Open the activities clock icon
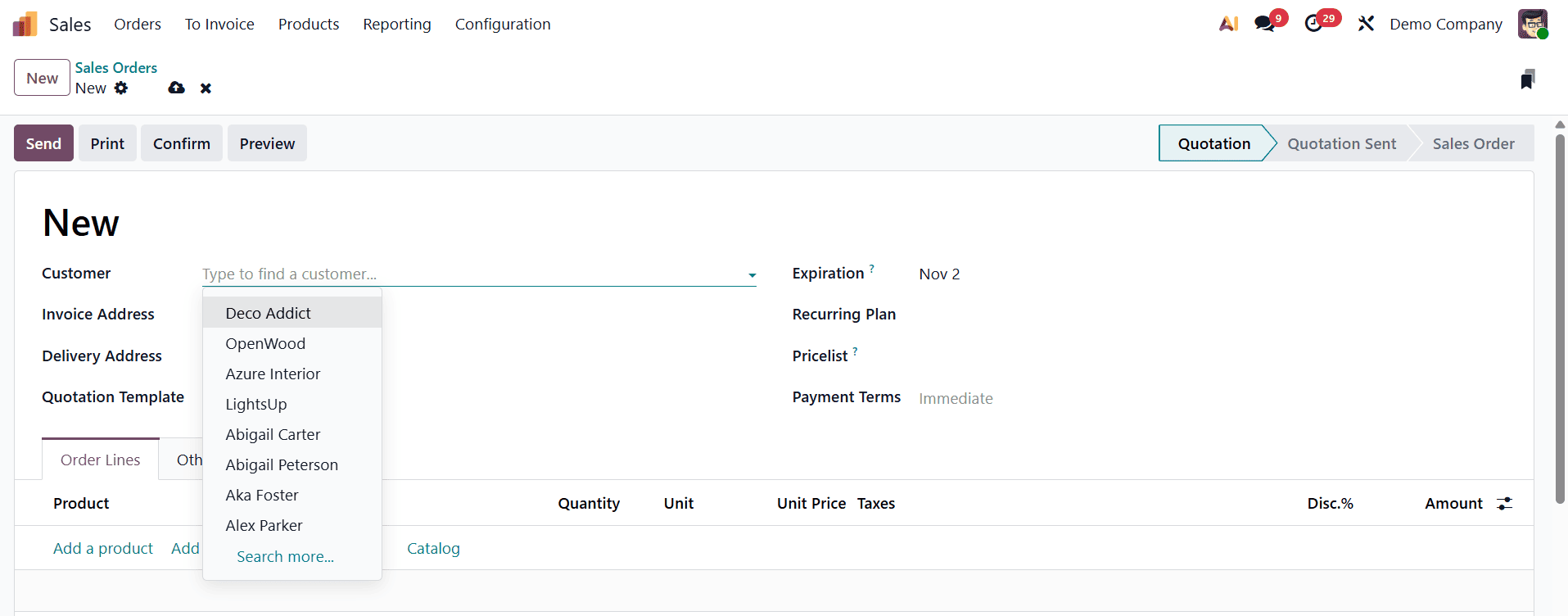The image size is (1568, 616). coord(1314,25)
